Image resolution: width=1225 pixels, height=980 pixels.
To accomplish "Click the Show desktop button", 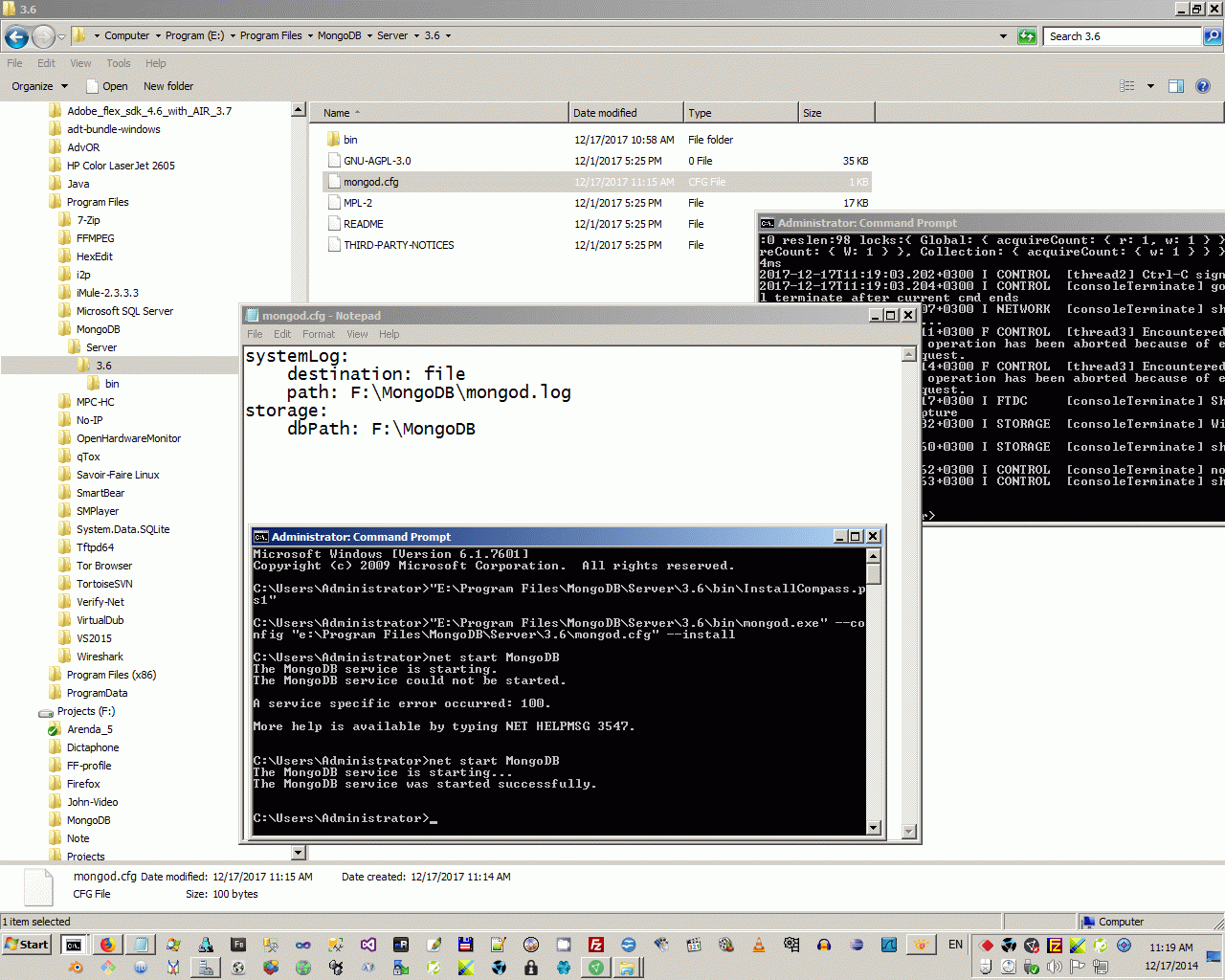I will click(x=1214, y=955).
